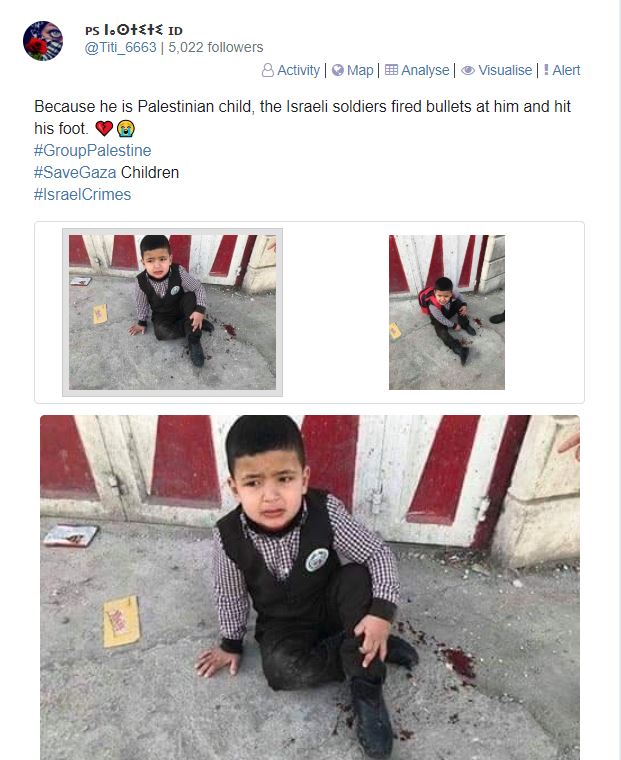
Task: Click the 5,022 followers text
Action: point(216,48)
